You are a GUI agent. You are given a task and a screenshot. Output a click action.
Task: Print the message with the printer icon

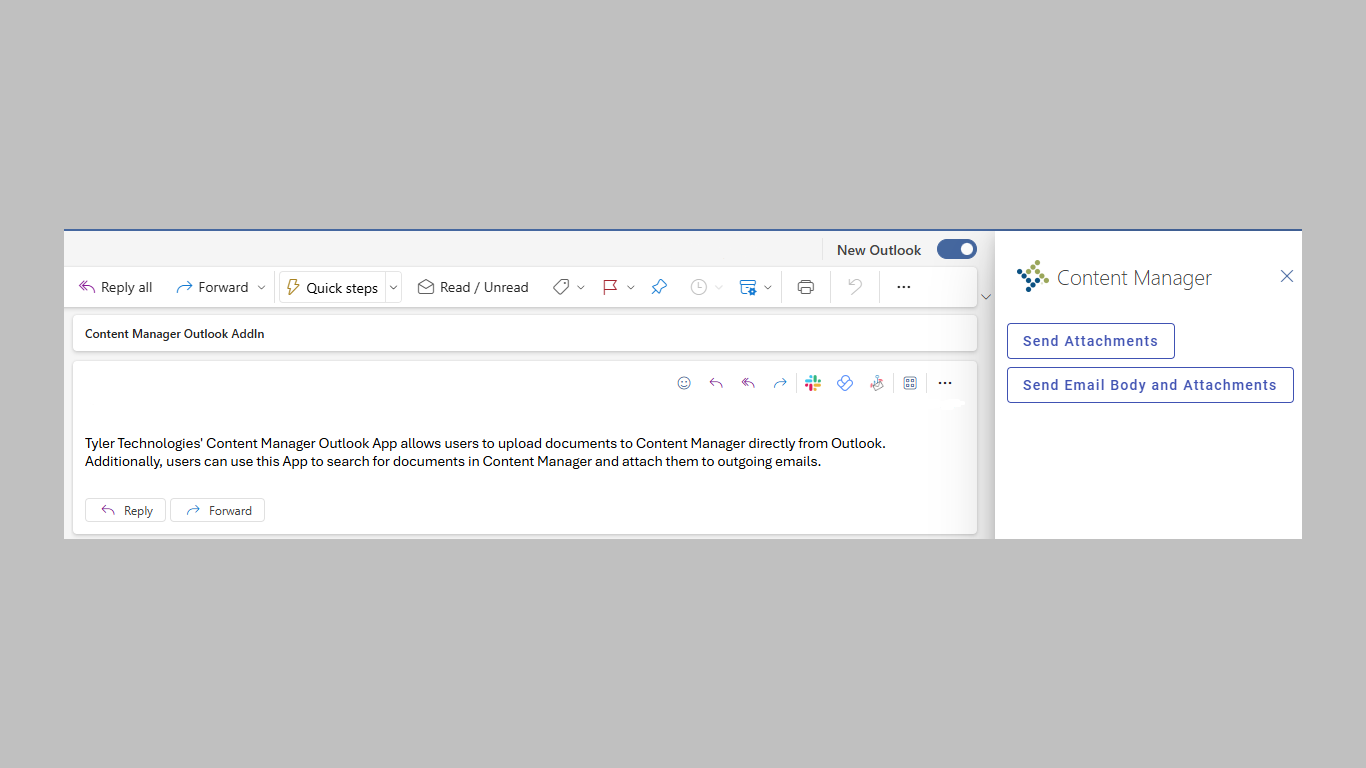806,287
